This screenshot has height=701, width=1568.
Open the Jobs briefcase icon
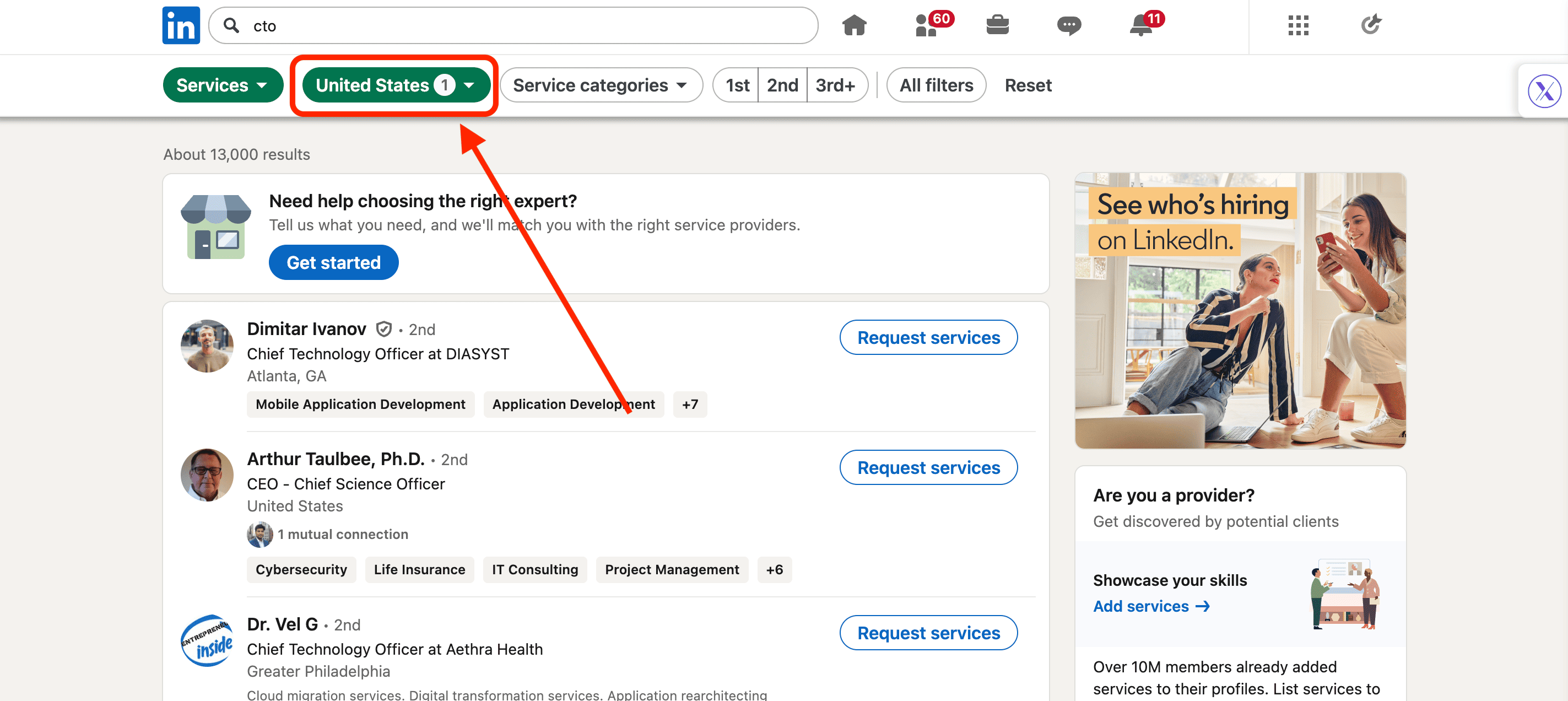click(x=997, y=25)
